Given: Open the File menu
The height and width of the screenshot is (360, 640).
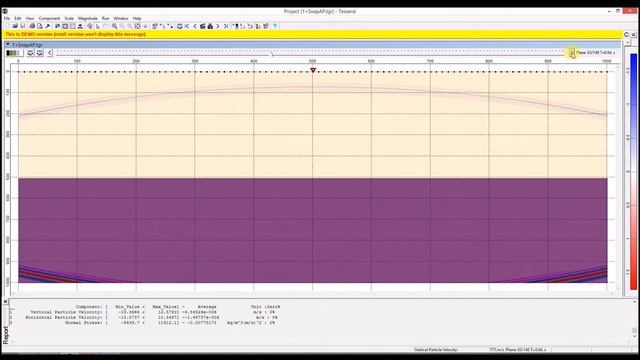Looking at the screenshot, I should point(7,18).
